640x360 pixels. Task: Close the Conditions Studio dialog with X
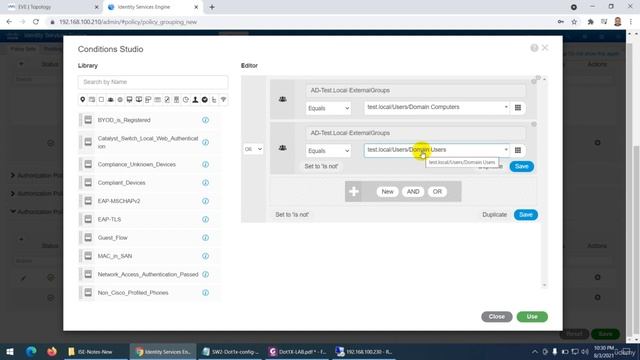(545, 48)
